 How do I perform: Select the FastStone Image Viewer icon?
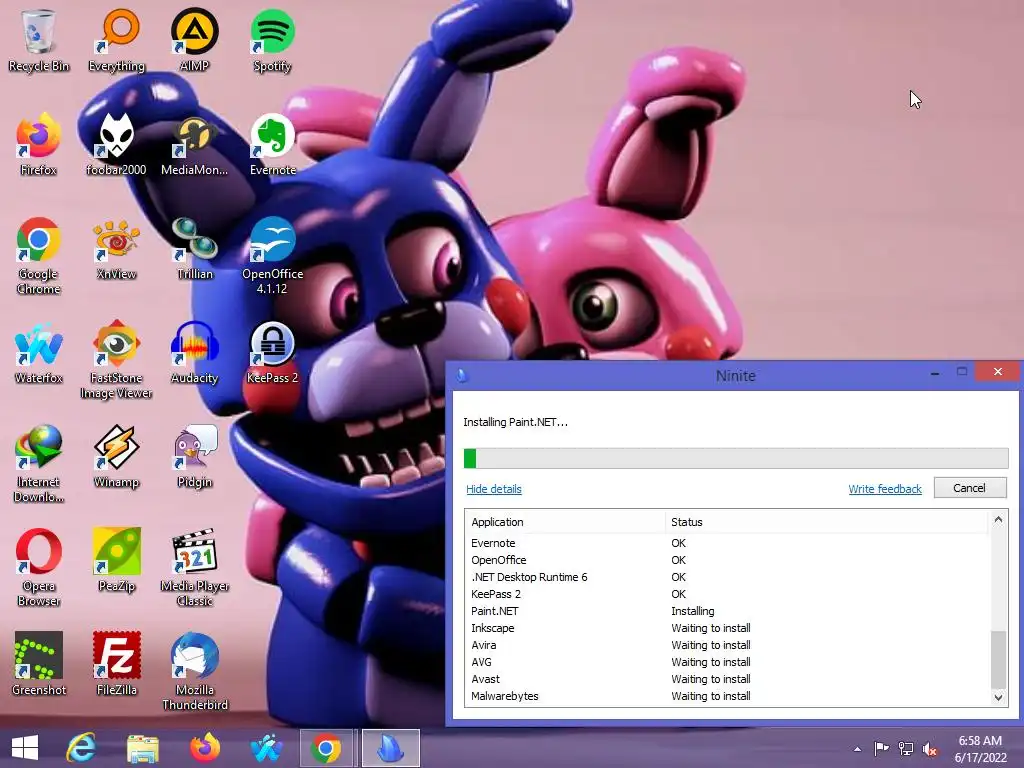(x=116, y=359)
